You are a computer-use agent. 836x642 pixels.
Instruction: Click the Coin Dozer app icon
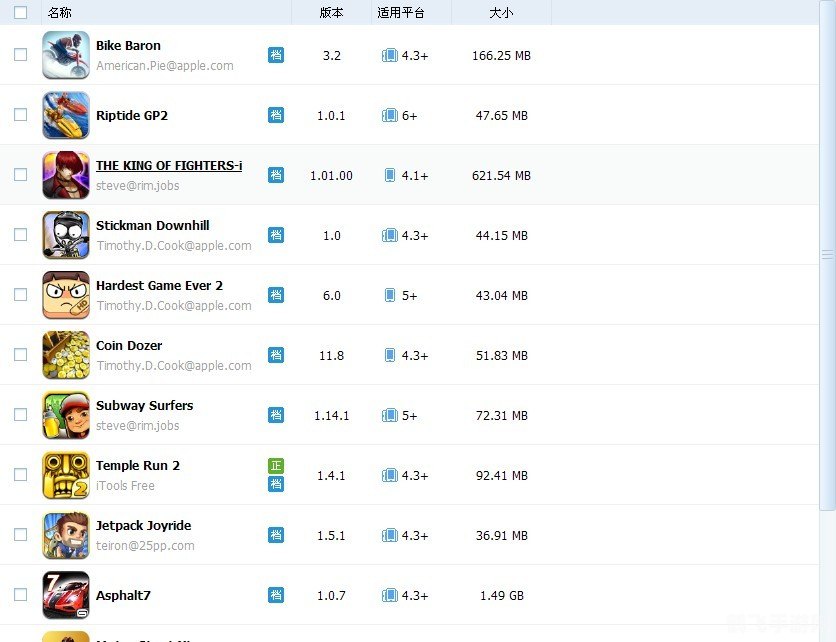66,355
